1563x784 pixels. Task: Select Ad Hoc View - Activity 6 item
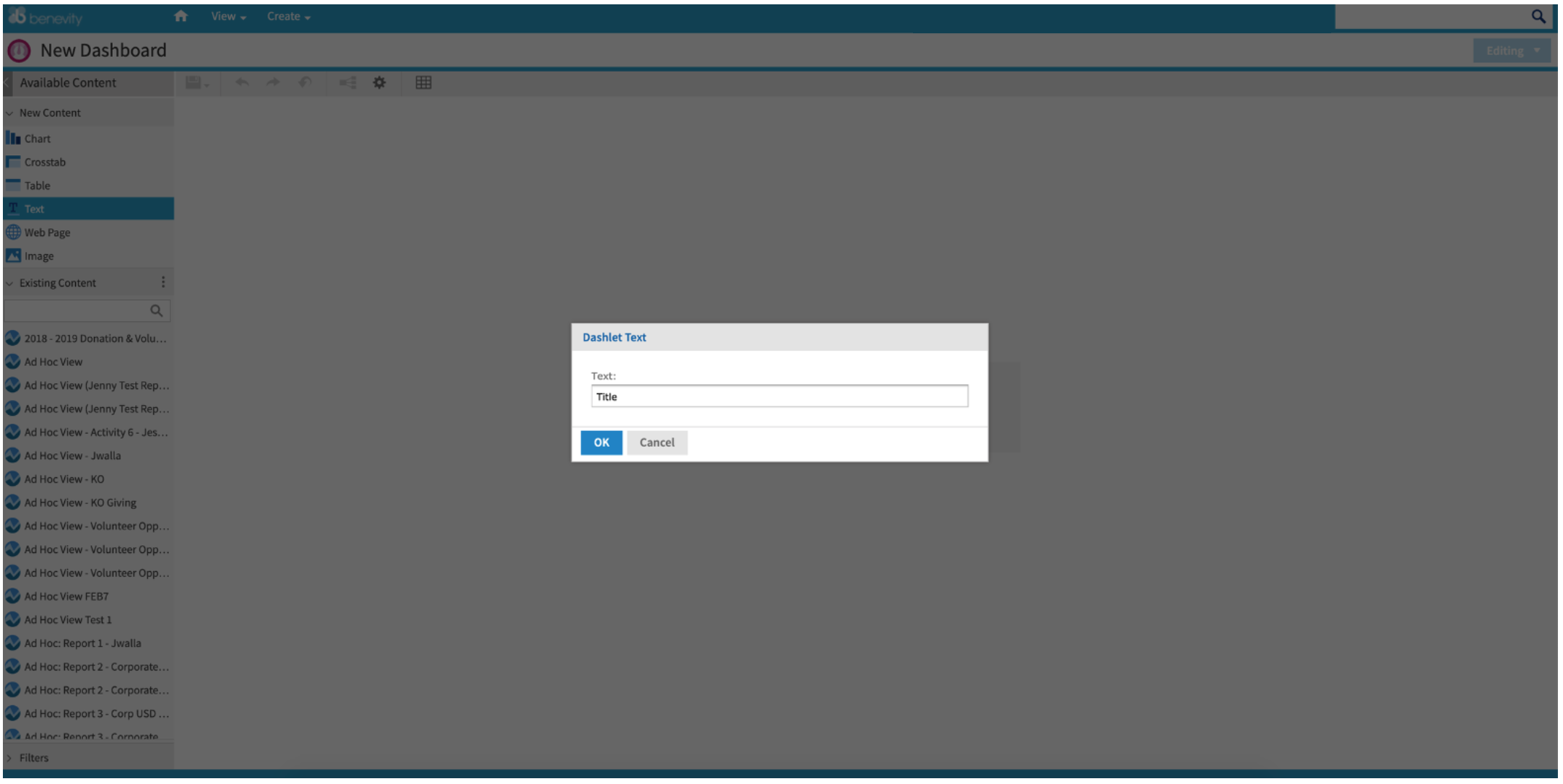coord(88,432)
